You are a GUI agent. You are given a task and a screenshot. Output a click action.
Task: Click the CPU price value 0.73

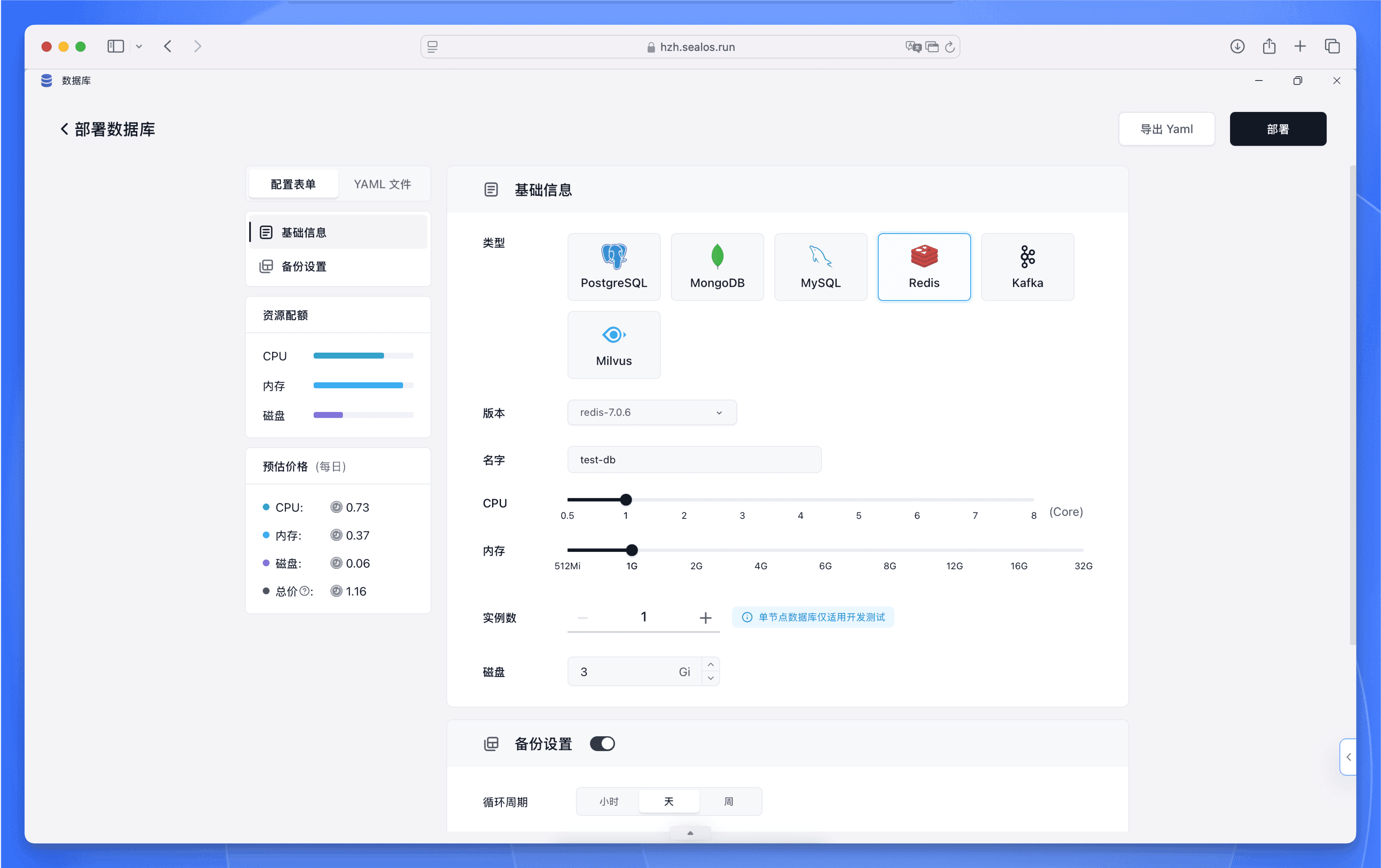[357, 507]
